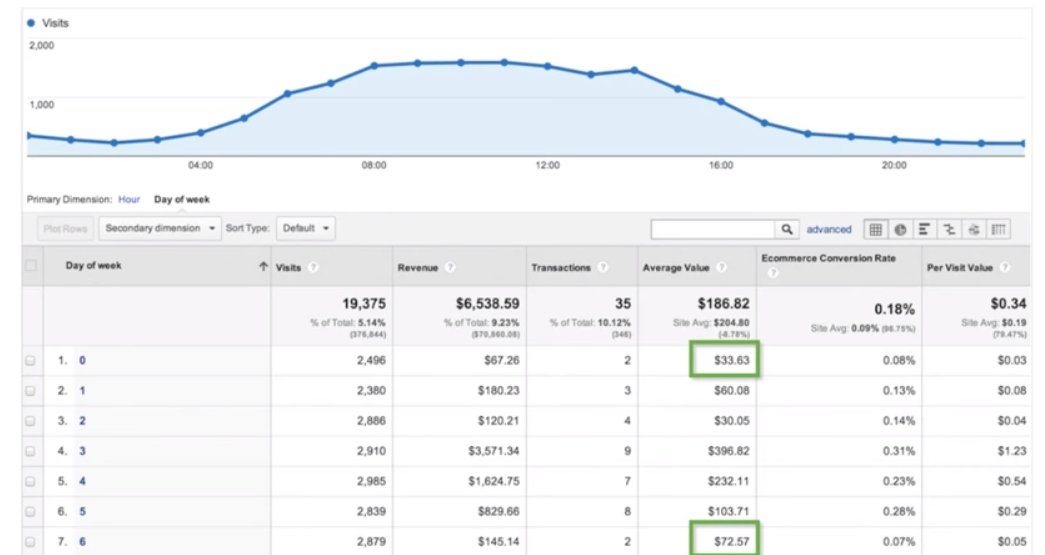The height and width of the screenshot is (555, 1045).
Task: Click the chart data point at 08:00
Action: pyautogui.click(x=374, y=66)
